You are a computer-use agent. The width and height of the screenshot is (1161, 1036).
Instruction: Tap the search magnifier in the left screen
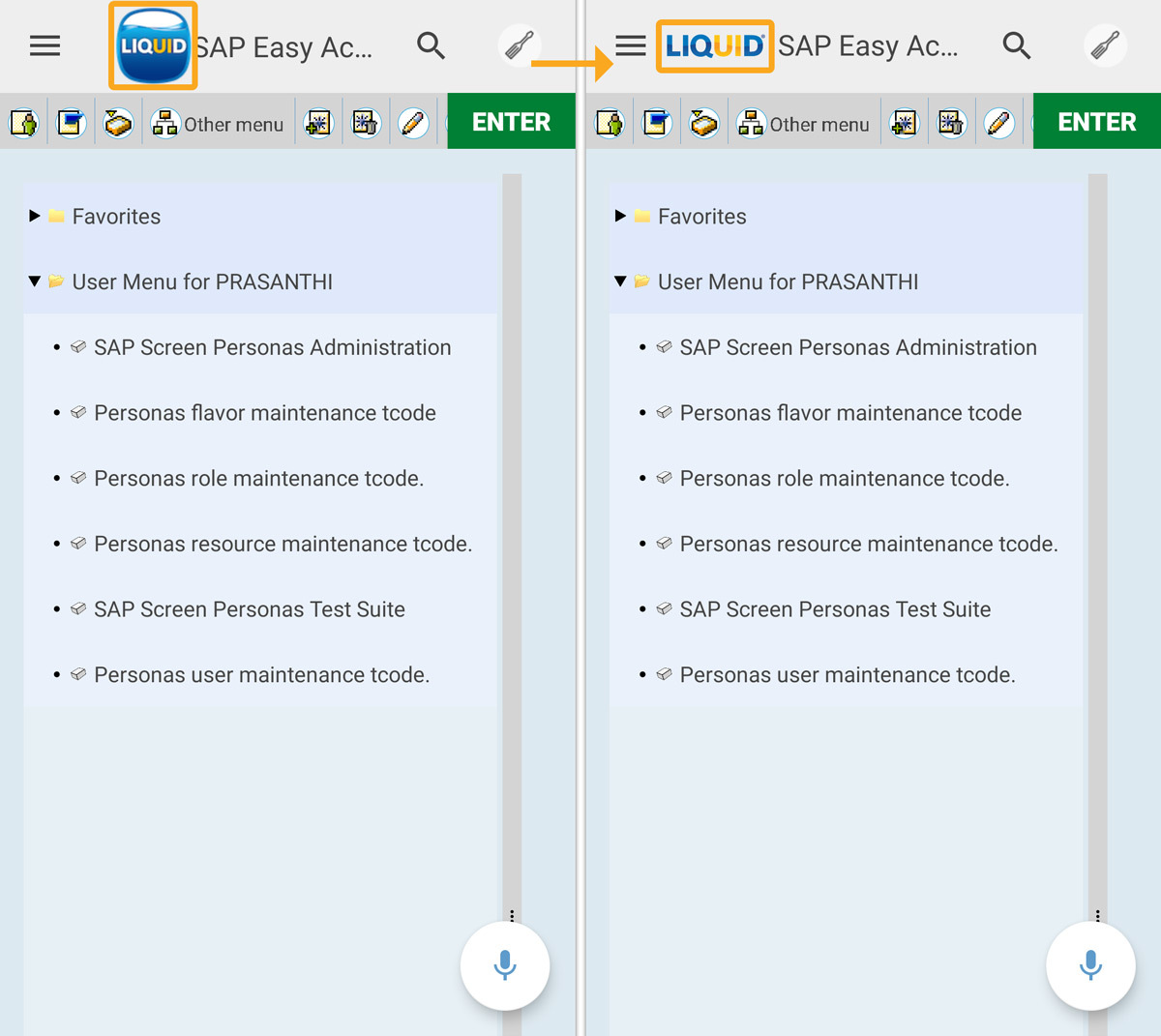[x=431, y=45]
